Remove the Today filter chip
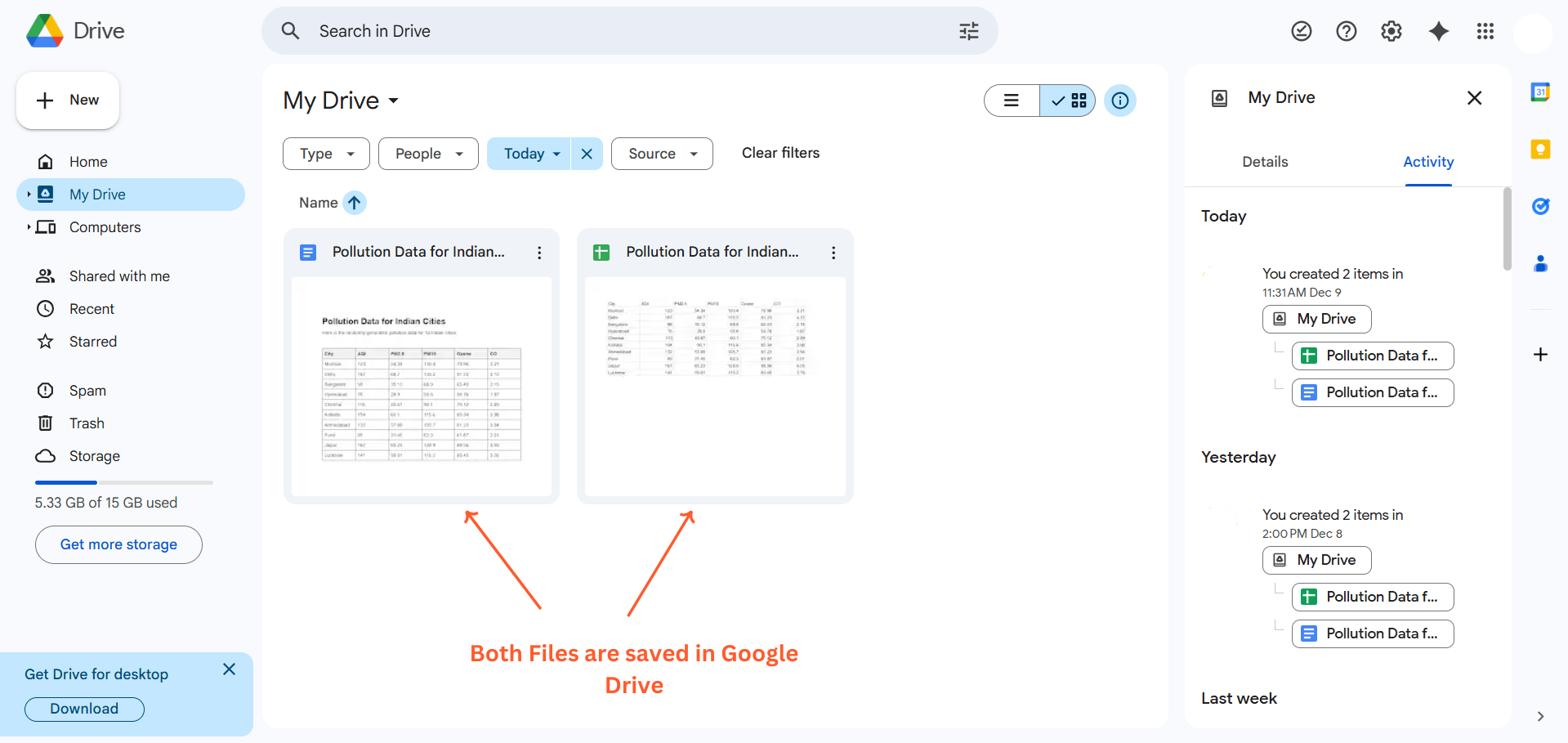This screenshot has height=743, width=1568. [587, 154]
